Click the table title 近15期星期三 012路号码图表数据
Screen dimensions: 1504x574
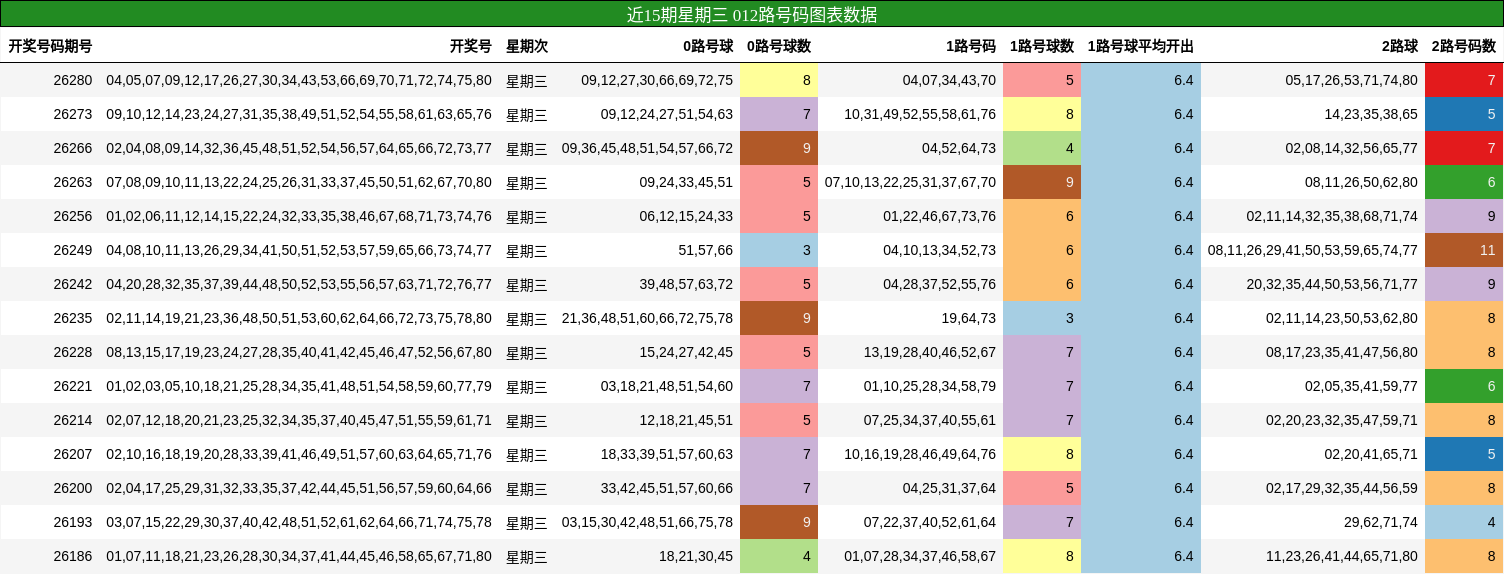pyautogui.click(x=752, y=15)
